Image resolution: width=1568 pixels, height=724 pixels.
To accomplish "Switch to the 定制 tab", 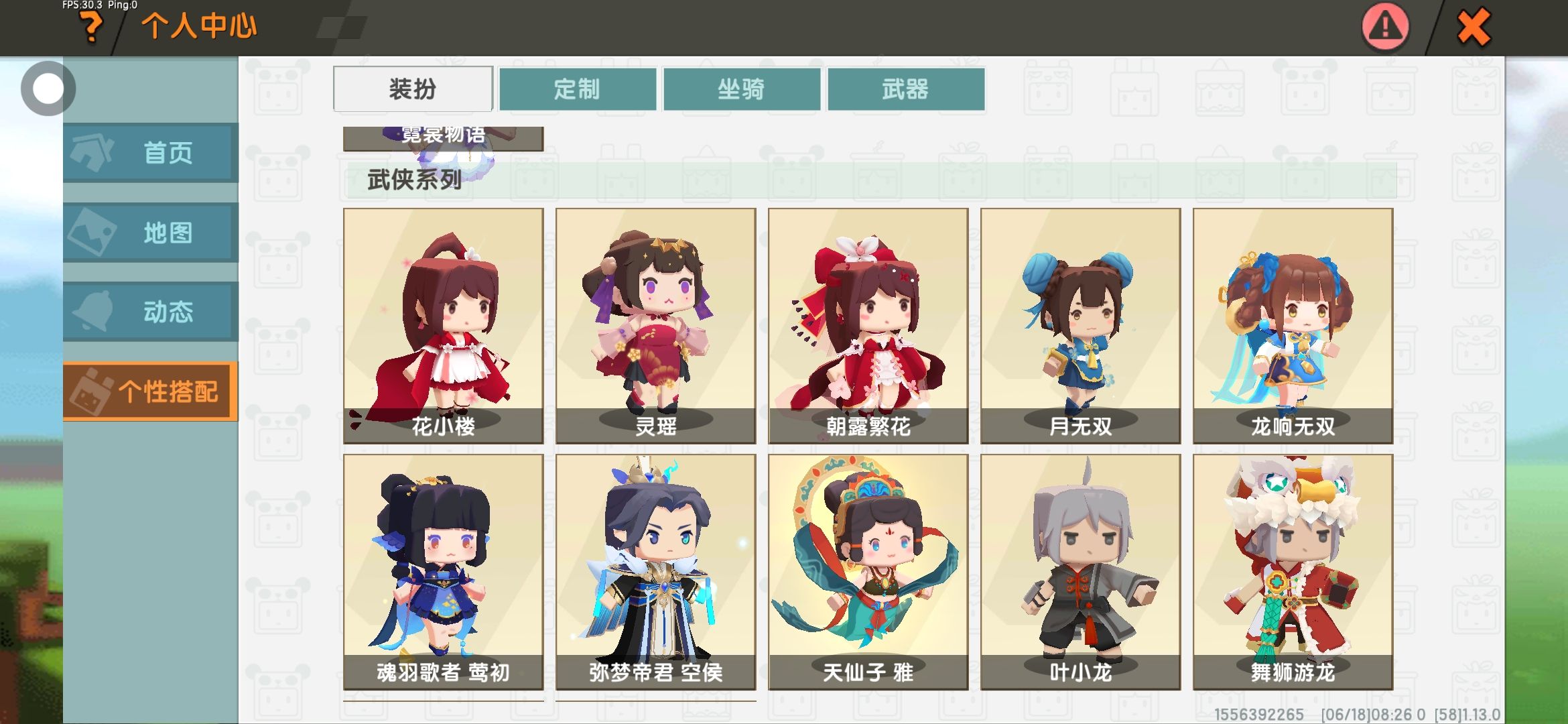I will coord(578,88).
